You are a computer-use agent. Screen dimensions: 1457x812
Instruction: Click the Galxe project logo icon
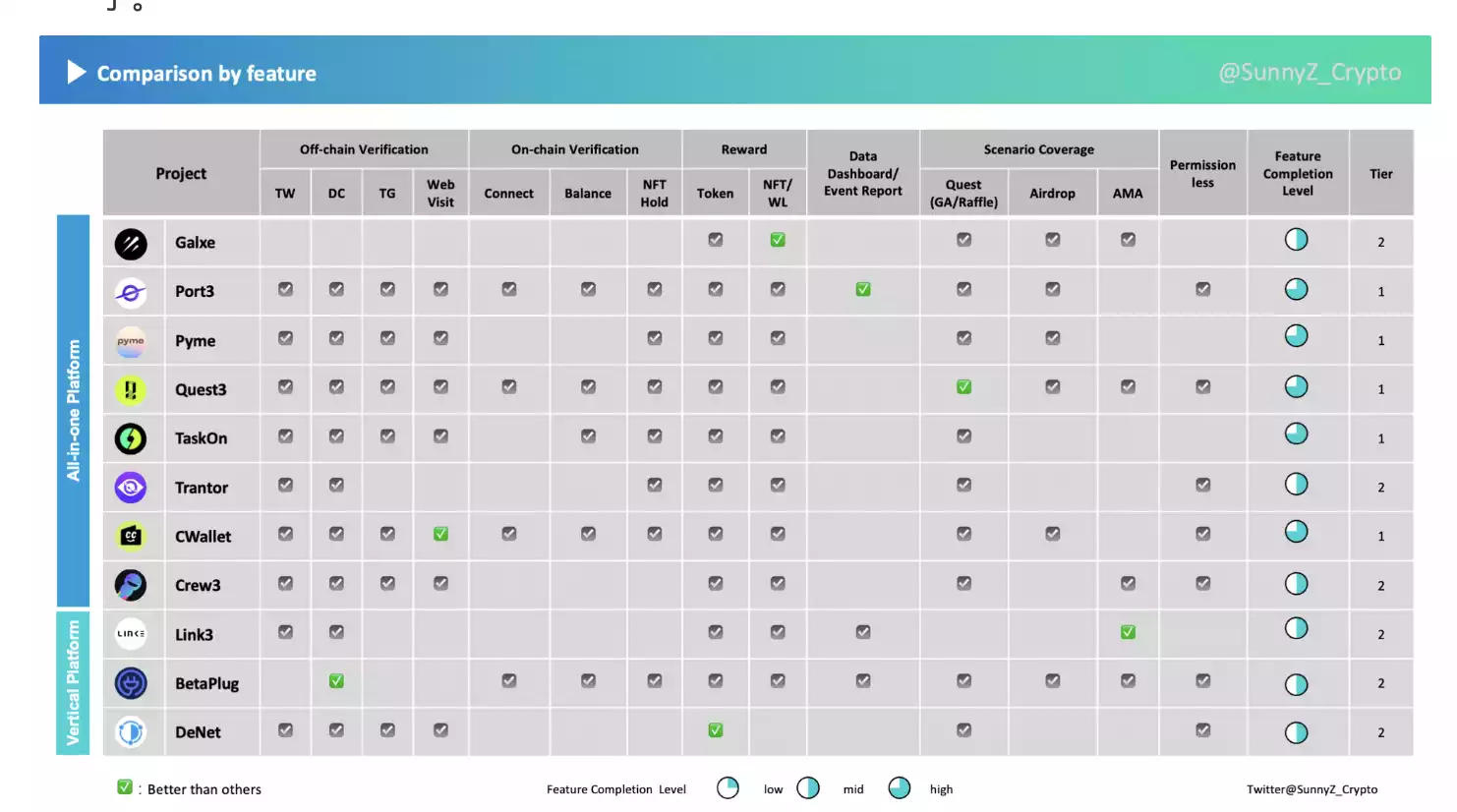point(131,243)
